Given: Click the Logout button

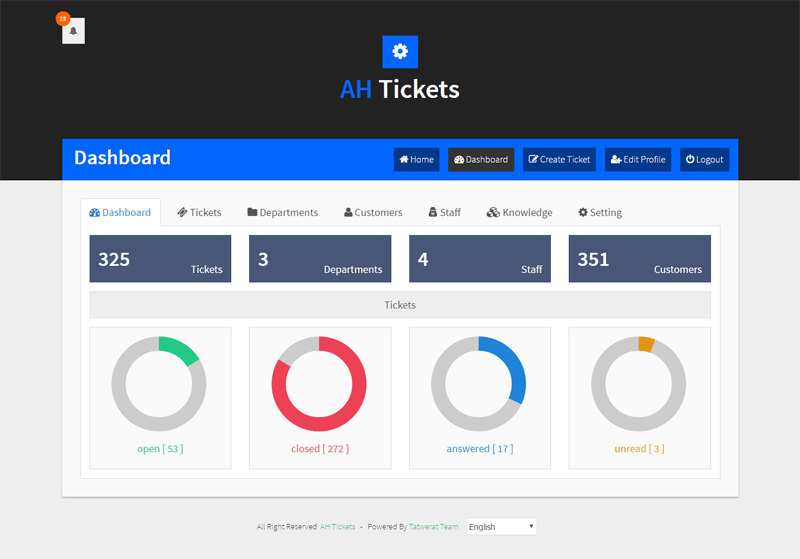Looking at the screenshot, I should (705, 160).
